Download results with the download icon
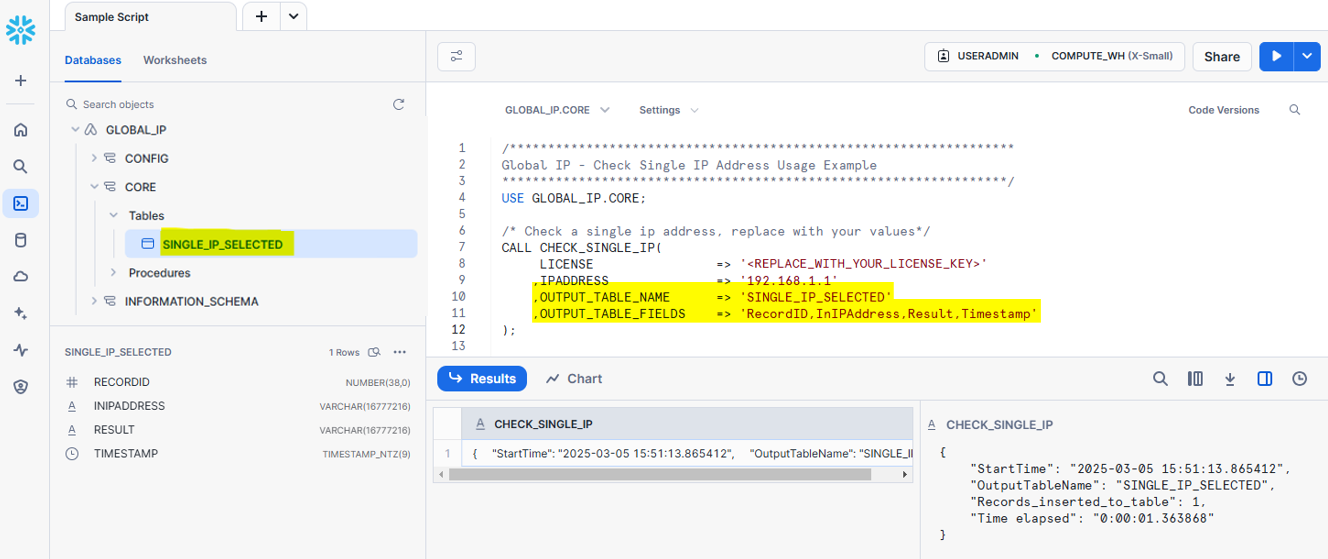 click(1230, 379)
